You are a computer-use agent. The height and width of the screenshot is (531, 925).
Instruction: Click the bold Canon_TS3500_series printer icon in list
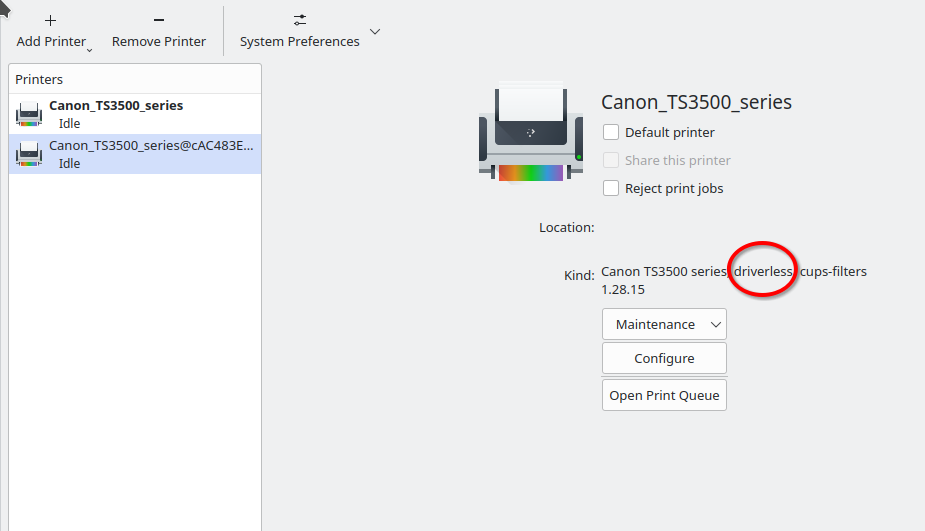(29, 114)
